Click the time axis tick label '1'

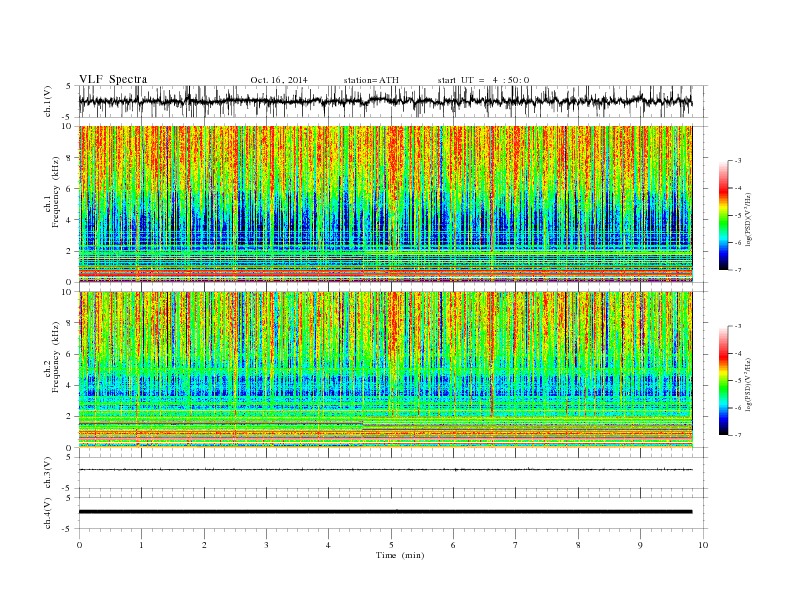142,545
